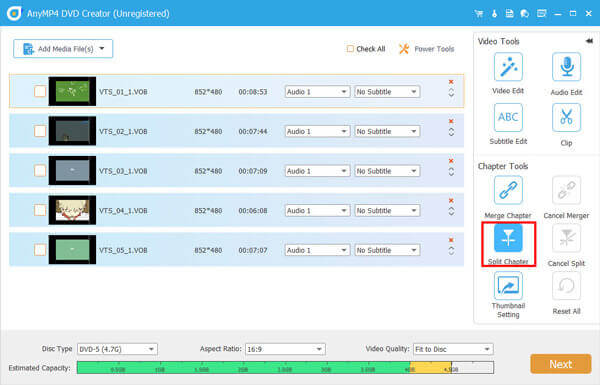This screenshot has height=385, width=600.
Task: Enable the Check All checkbox
Action: 350,49
